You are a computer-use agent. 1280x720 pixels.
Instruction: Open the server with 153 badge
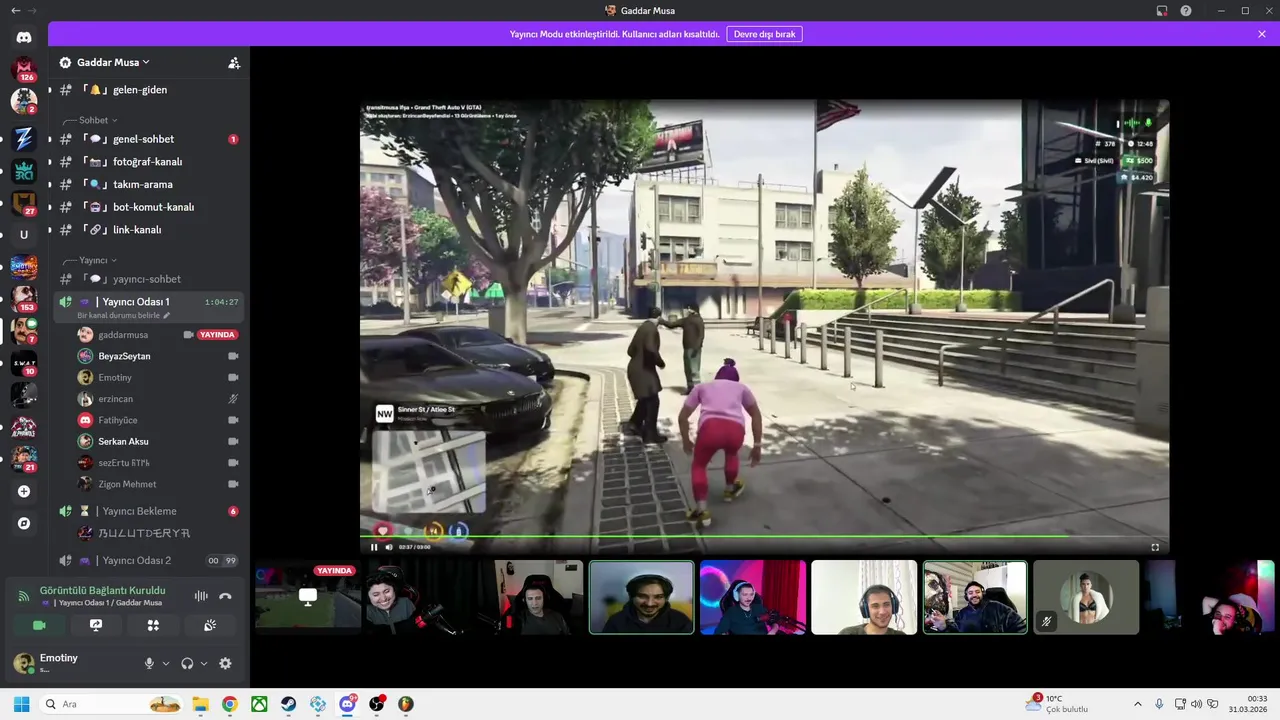pyautogui.click(x=24, y=299)
